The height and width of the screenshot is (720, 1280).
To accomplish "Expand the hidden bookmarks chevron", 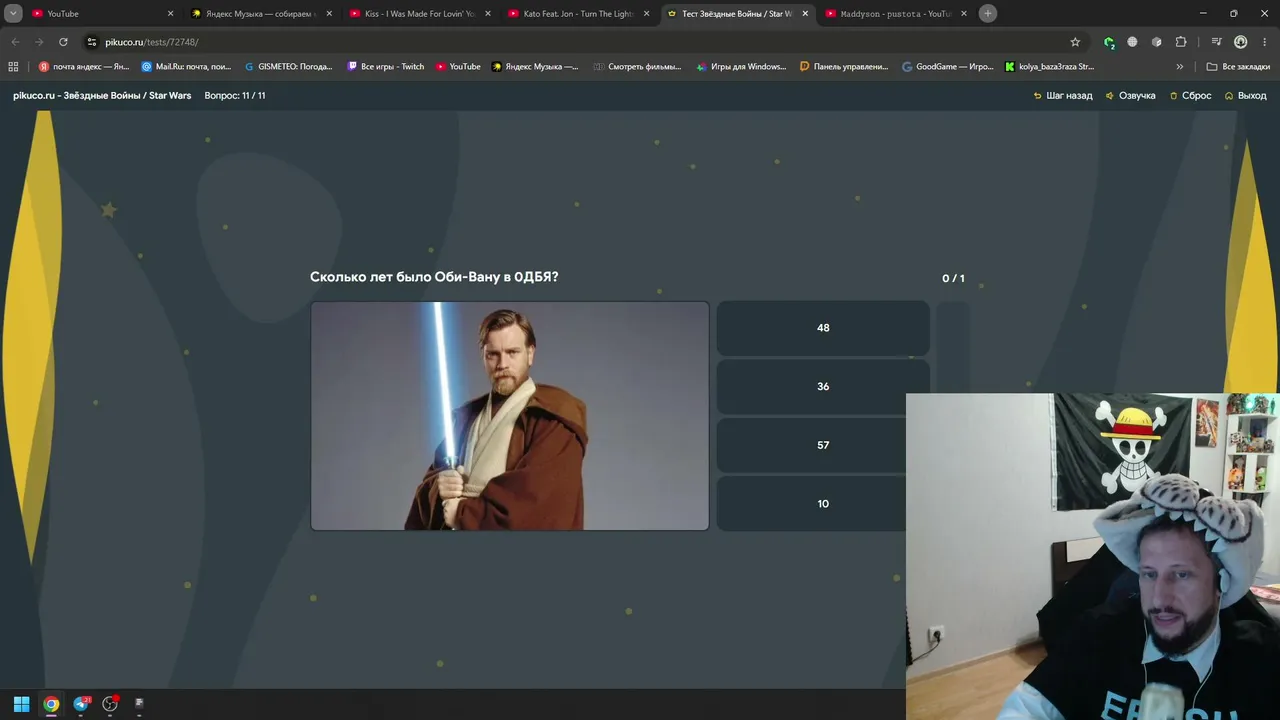I will [x=1180, y=67].
